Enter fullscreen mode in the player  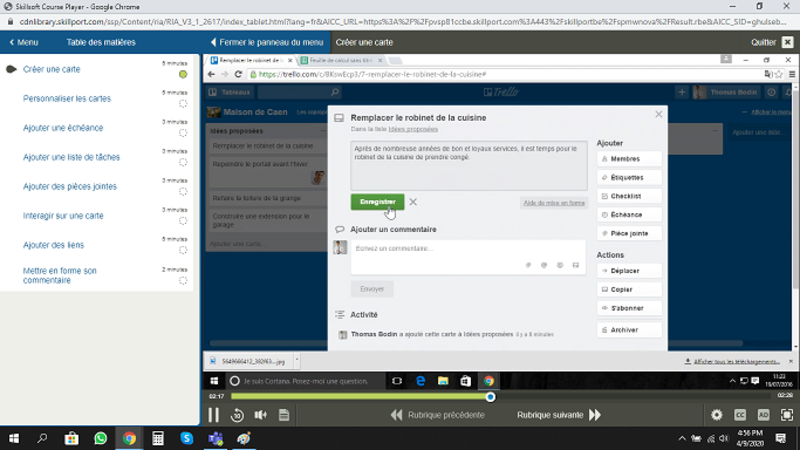tap(787, 415)
